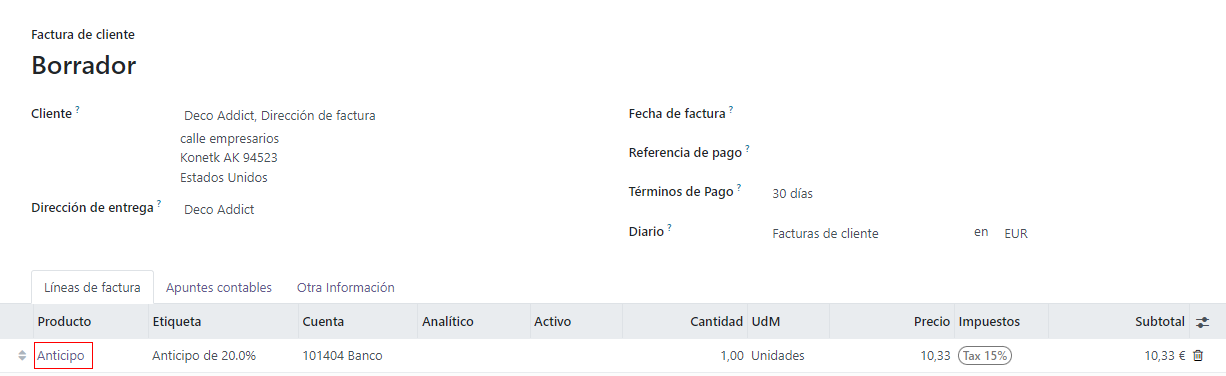
Task: Click the Anticipo product link
Action: [x=61, y=355]
